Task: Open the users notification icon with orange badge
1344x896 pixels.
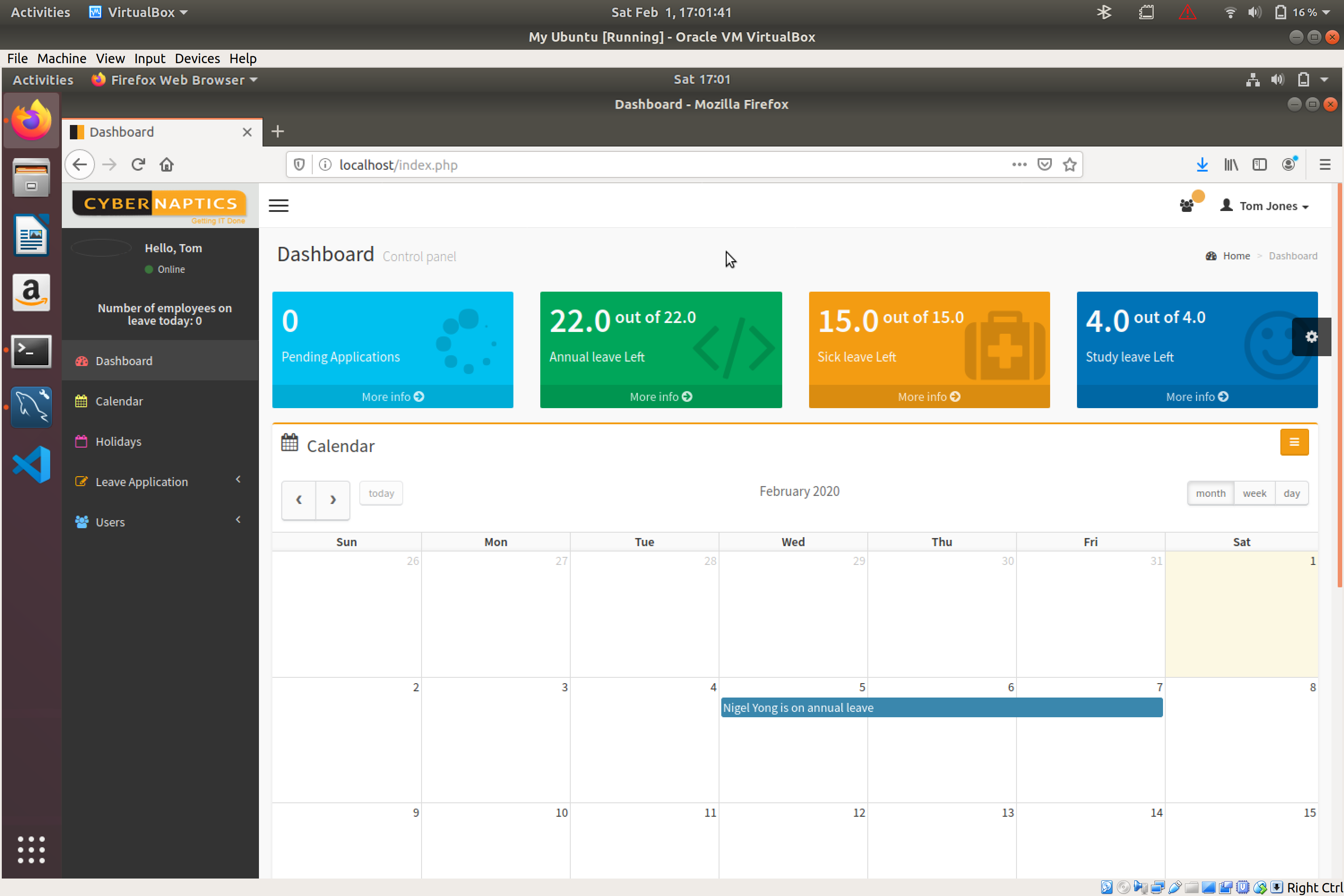Action: coord(1188,205)
